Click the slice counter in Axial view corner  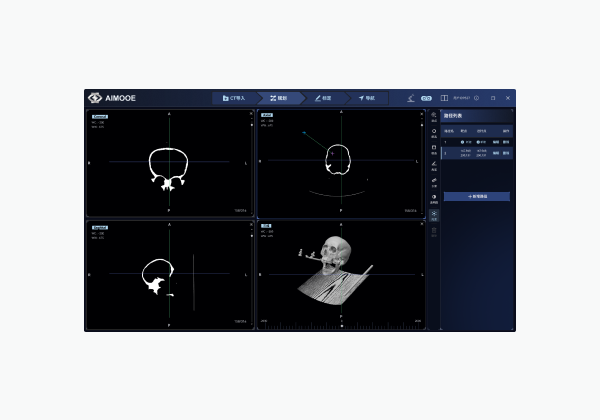pos(411,211)
